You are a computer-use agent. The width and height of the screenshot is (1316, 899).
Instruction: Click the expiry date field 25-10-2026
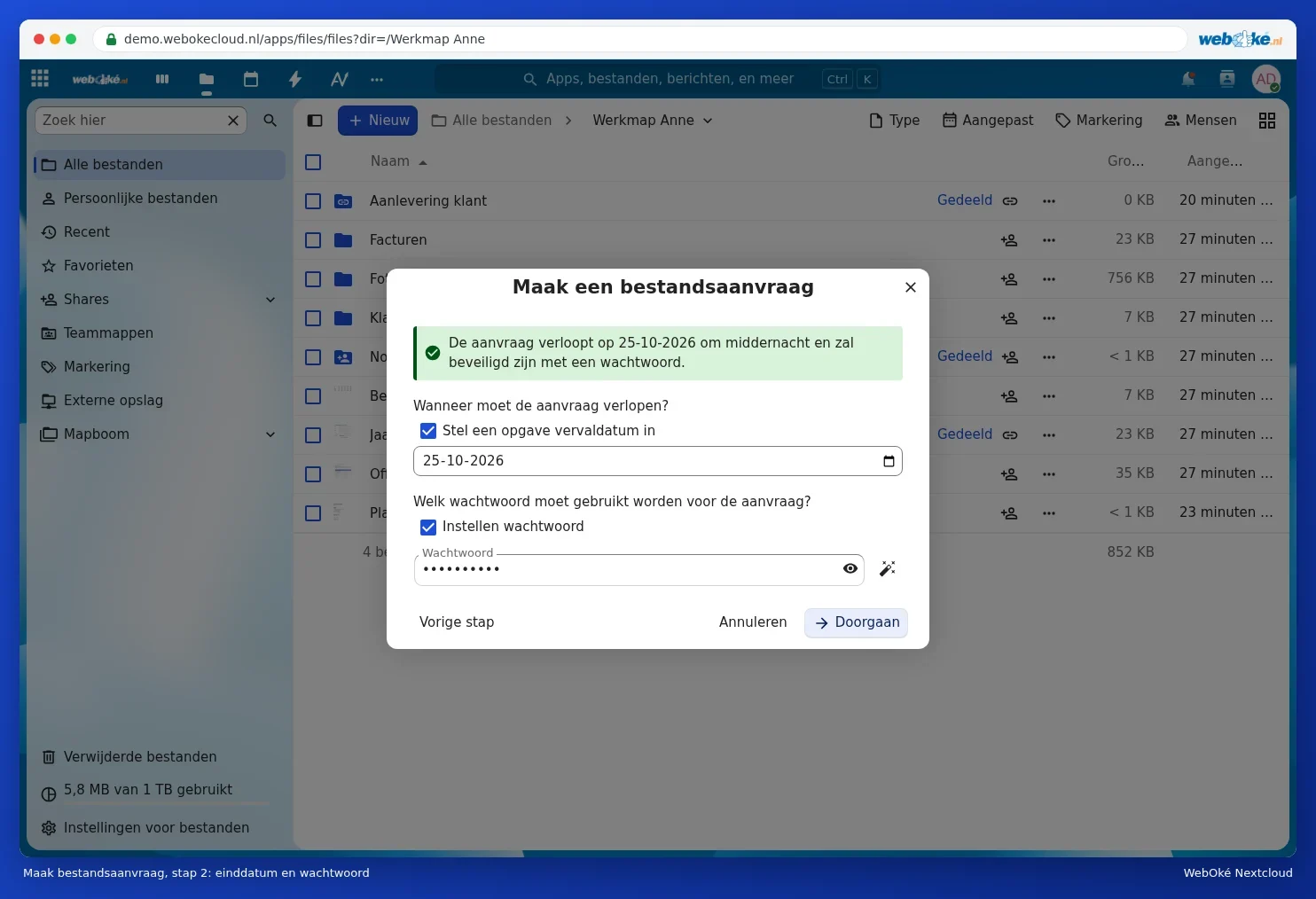(658, 461)
